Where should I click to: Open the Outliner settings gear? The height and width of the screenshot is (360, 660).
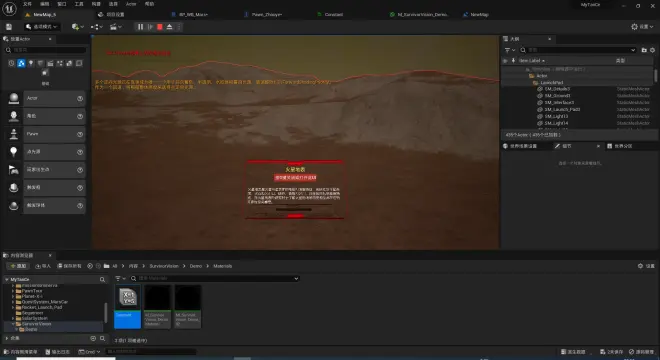pos(652,50)
